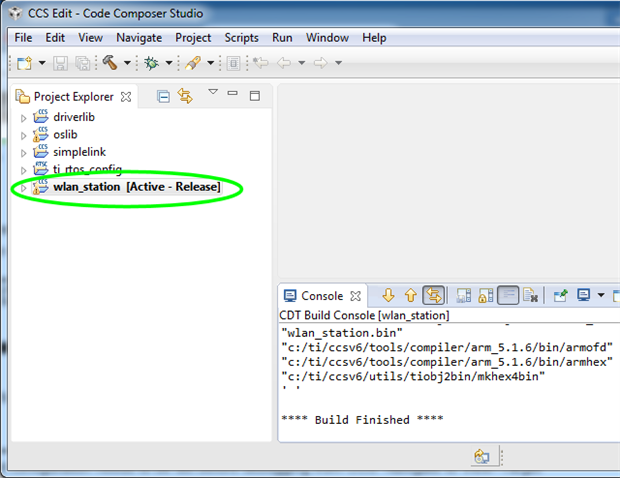Screen dimensions: 620x478
Task: Click the toolbar icon after Search dropdown
Action: [234, 63]
